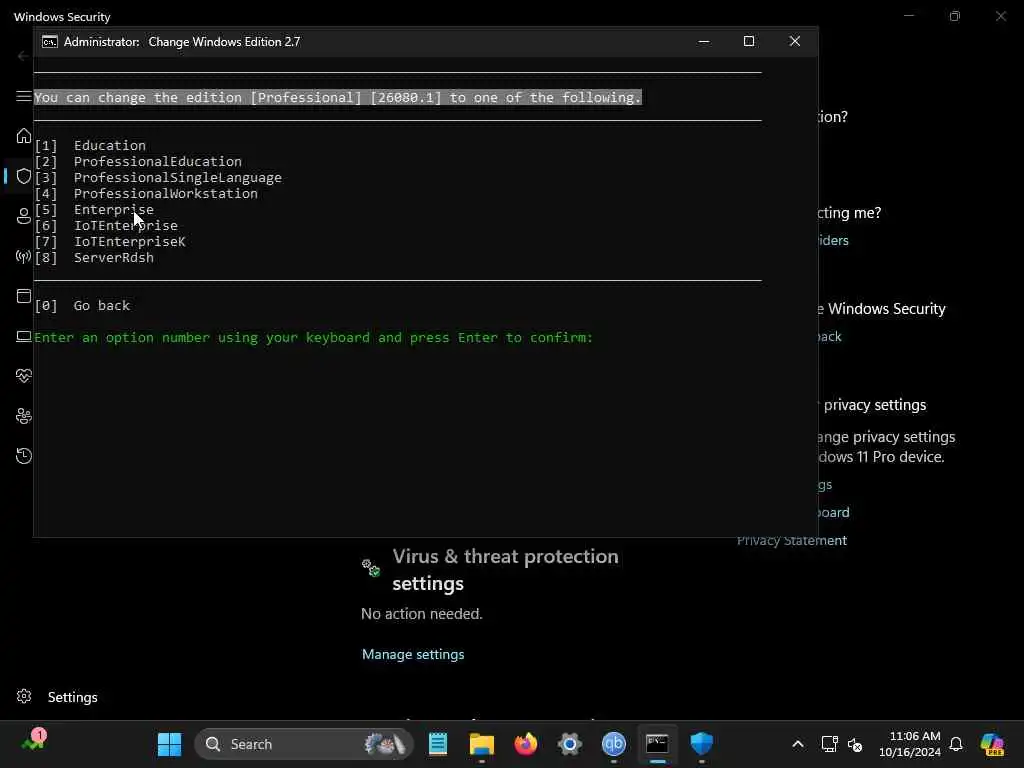Switch to Windows Security taskbar shield

(701, 744)
